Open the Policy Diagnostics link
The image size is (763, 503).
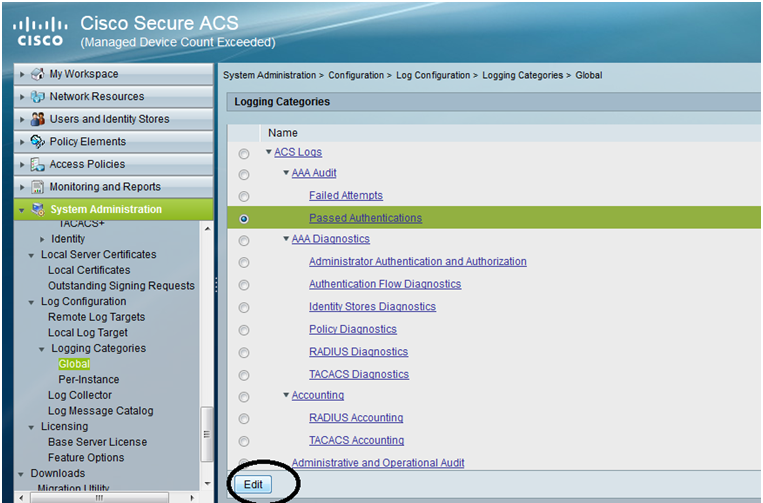tap(353, 329)
